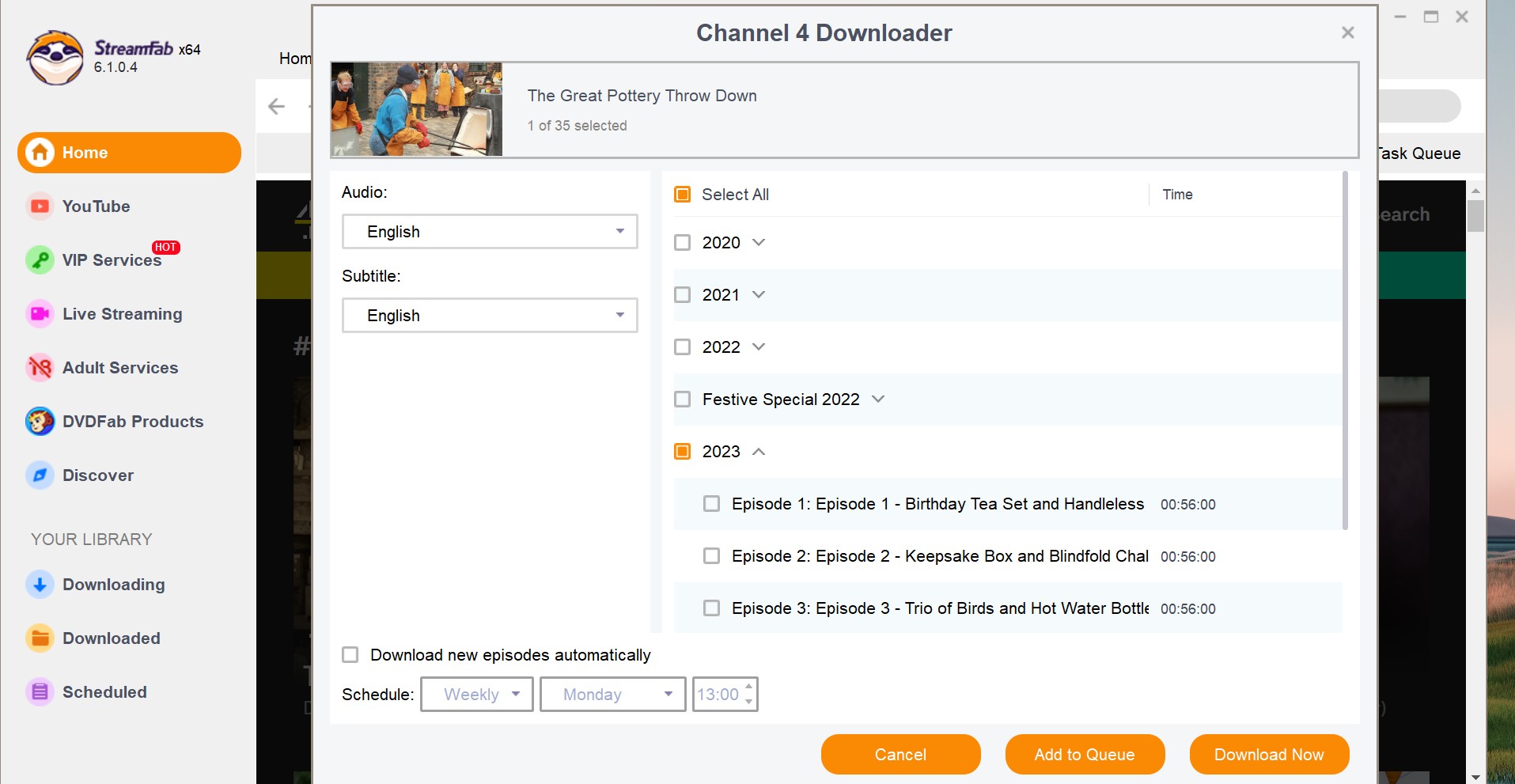Click the Pottery Throw Down thumbnail
Viewport: 1515px width, 784px height.
[x=416, y=109]
